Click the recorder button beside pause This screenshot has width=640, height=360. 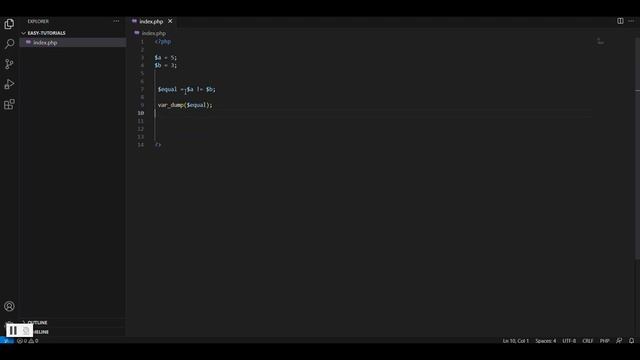pos(26,330)
